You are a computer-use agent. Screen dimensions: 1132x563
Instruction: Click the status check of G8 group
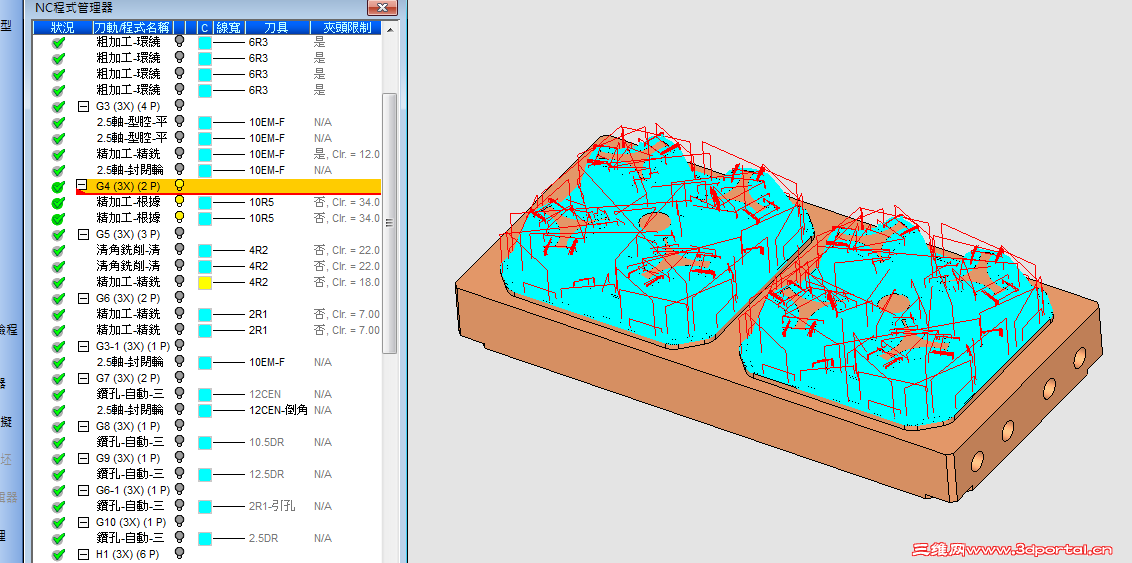point(58,427)
